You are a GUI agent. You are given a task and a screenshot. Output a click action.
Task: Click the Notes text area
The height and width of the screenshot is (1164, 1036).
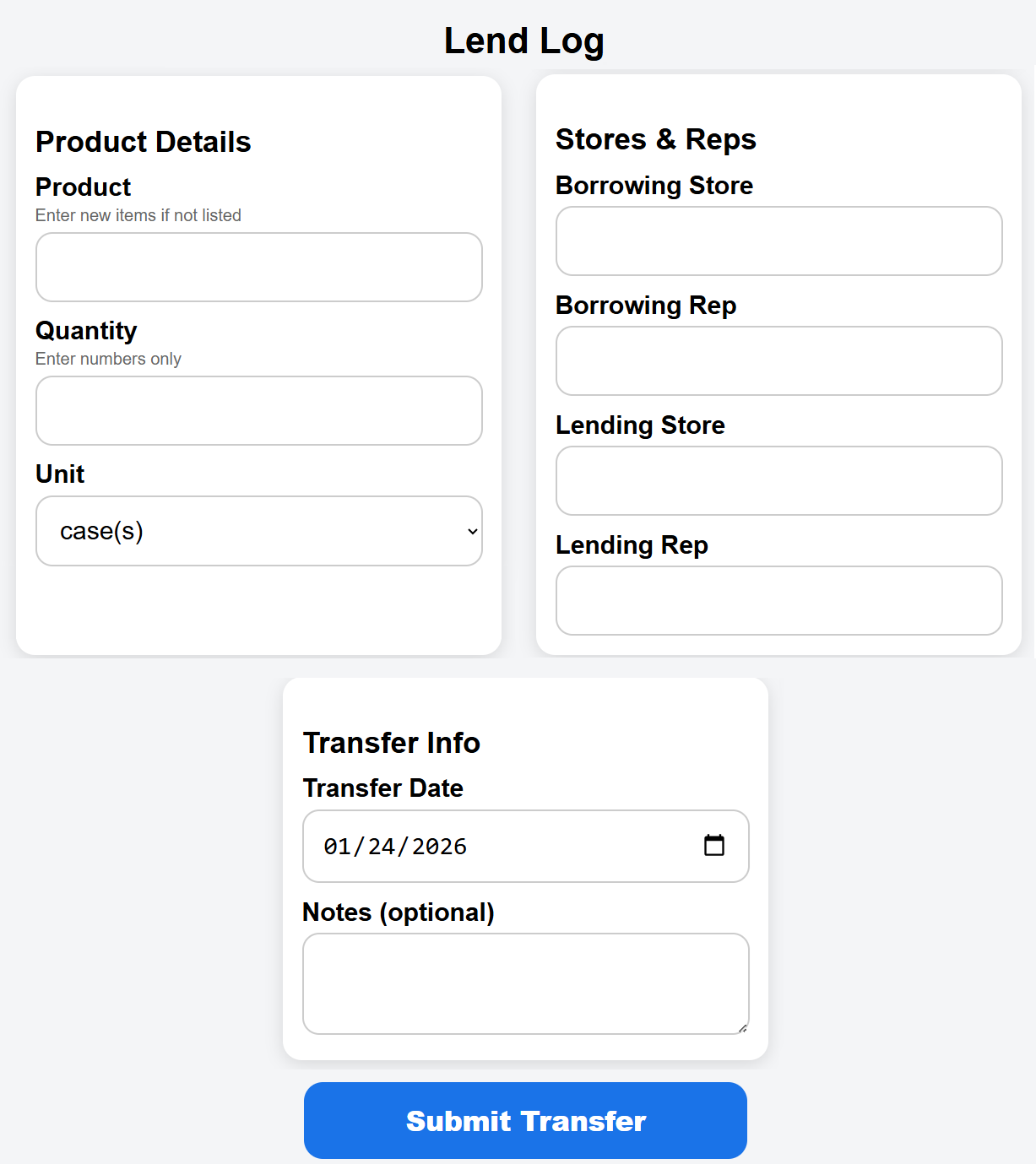(x=524, y=983)
